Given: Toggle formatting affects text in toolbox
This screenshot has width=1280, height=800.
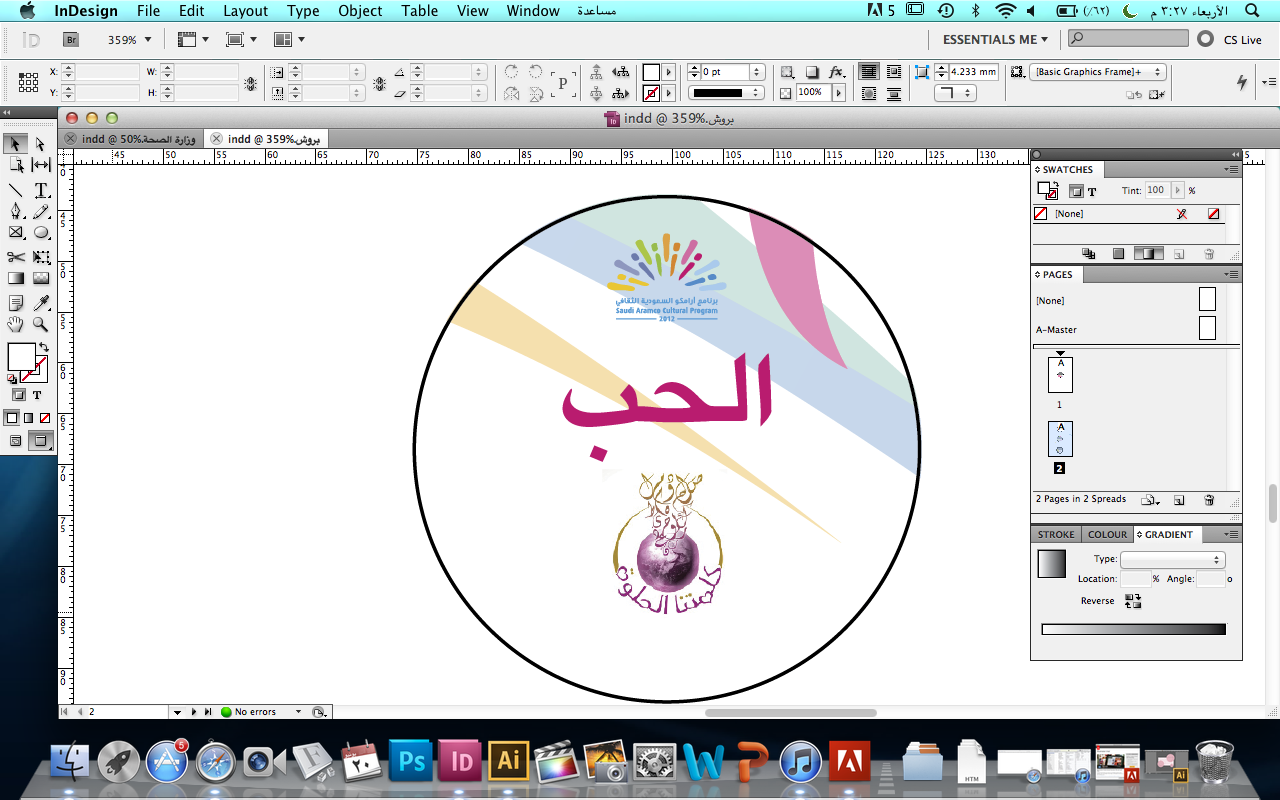Looking at the screenshot, I should pos(37,395).
